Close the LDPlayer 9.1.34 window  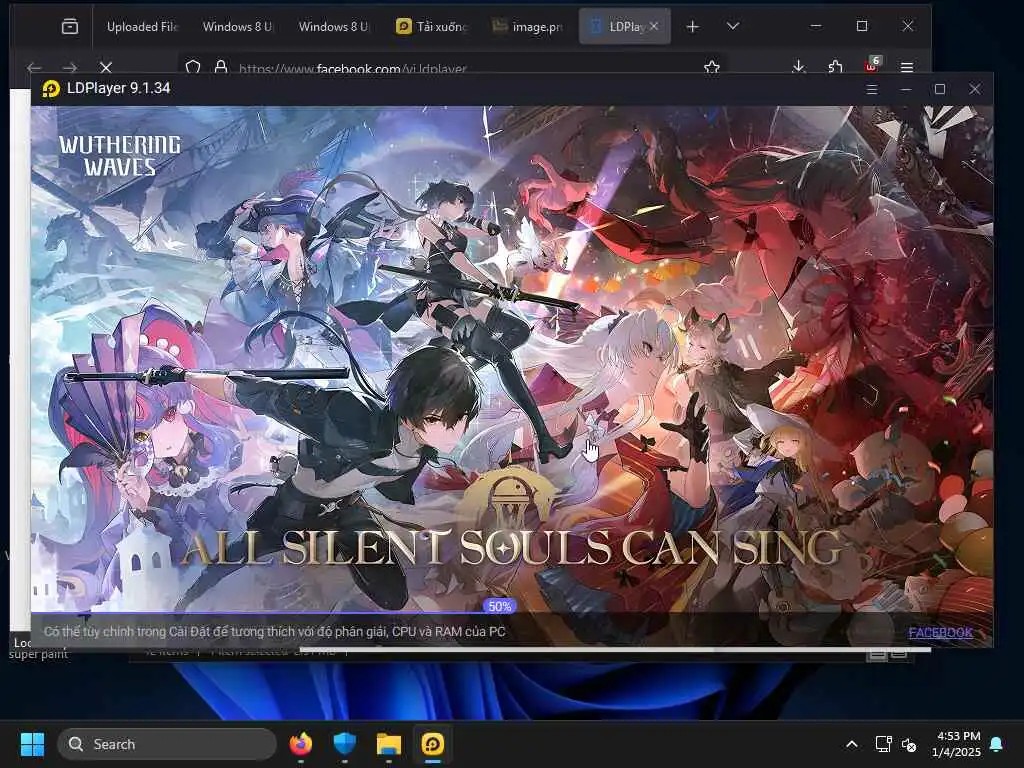974,89
